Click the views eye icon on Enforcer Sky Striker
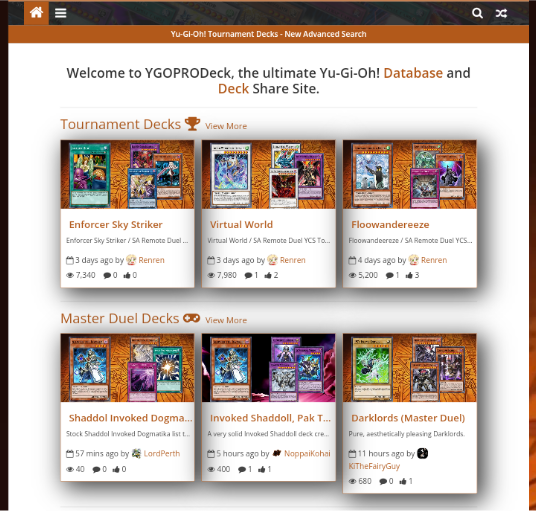 [x=70, y=275]
